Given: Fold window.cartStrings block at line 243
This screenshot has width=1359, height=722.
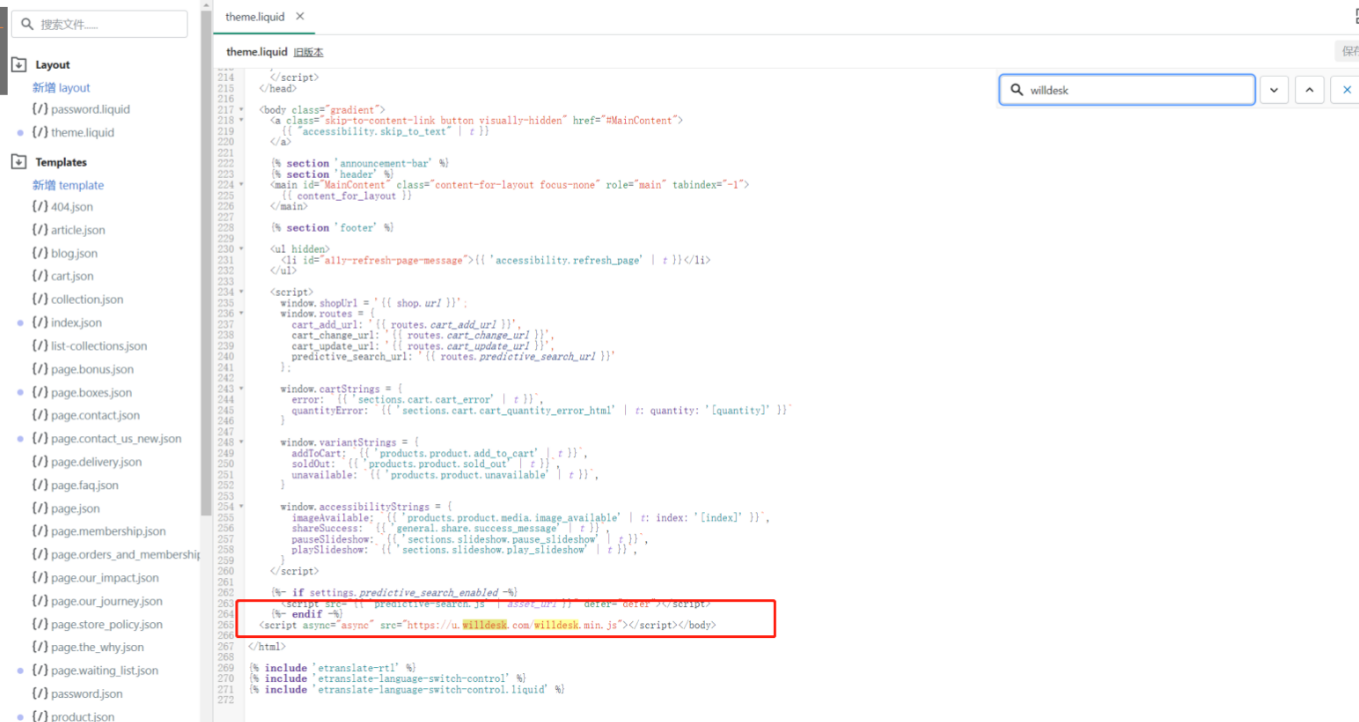Looking at the screenshot, I should [x=241, y=389].
